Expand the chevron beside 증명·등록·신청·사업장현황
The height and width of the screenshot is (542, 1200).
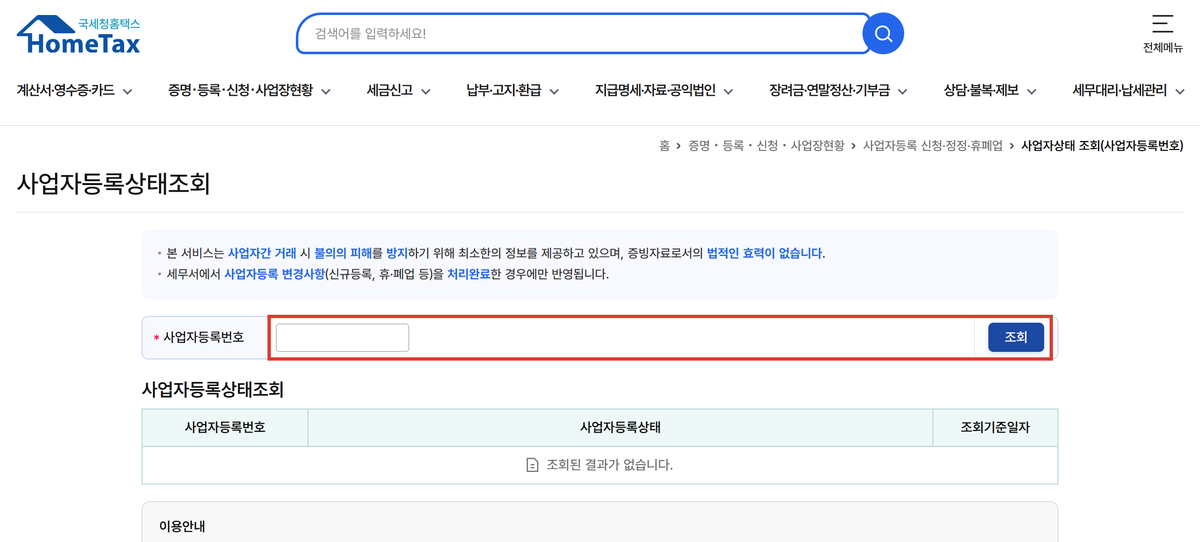pos(326,92)
